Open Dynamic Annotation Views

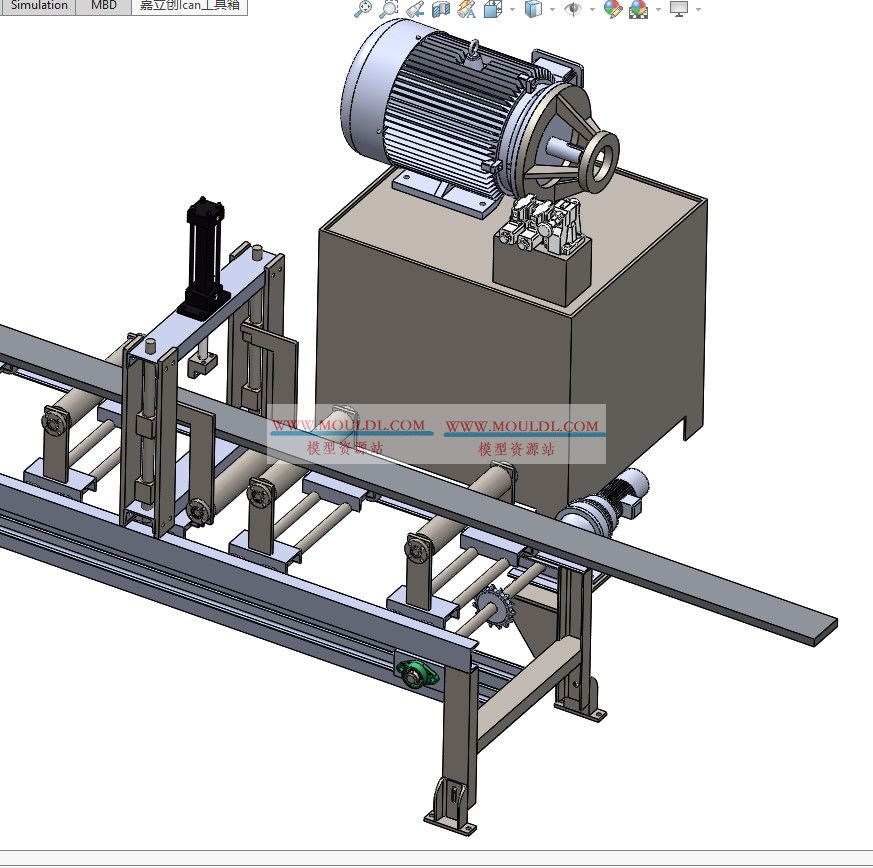[466, 9]
